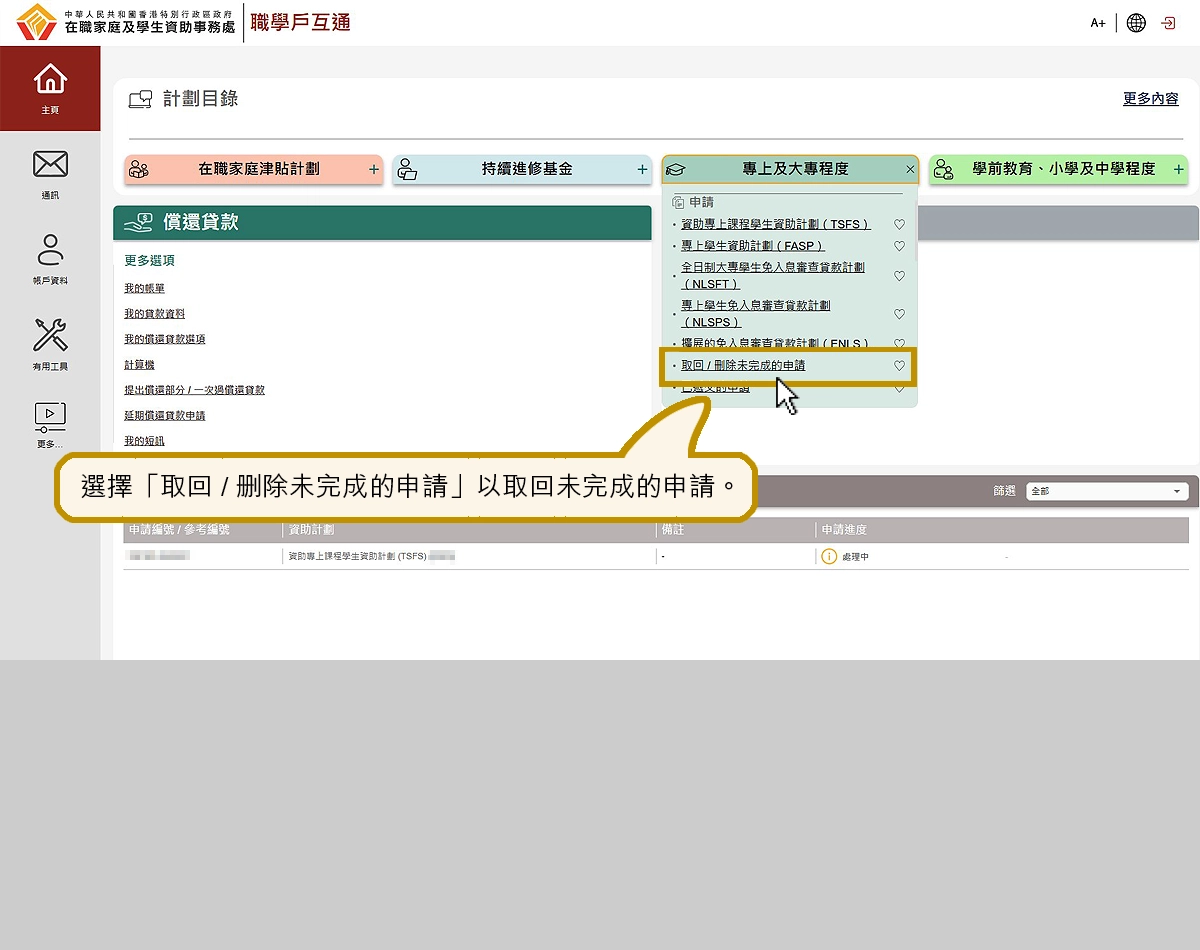This screenshot has width=1200, height=950.
Task: Open the 篩選 全部 filter dropdown
Action: pos(1107,491)
